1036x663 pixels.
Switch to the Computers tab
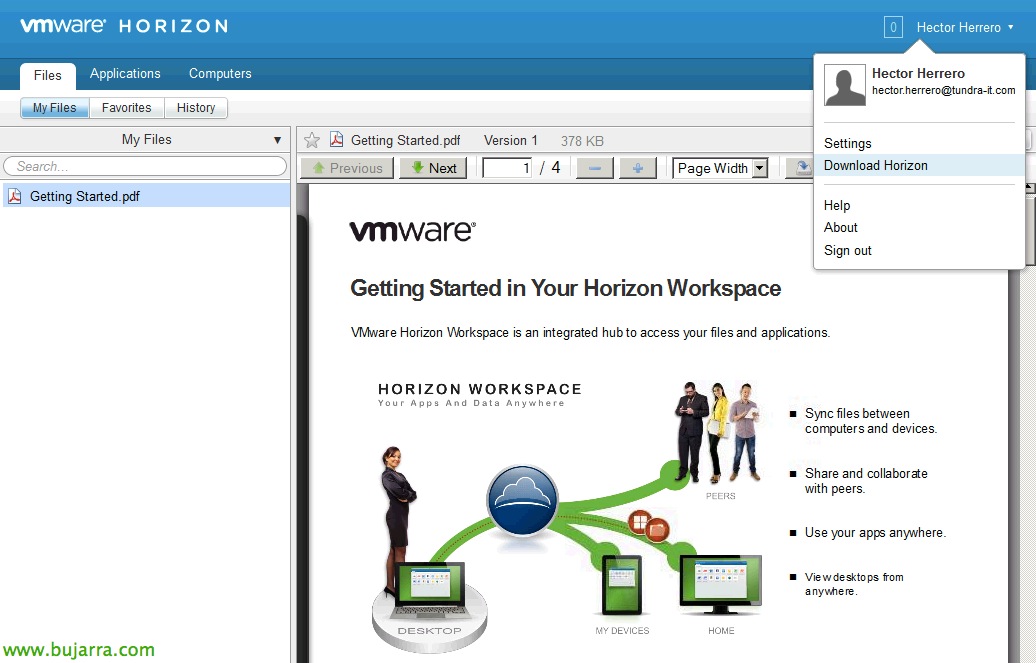[220, 73]
